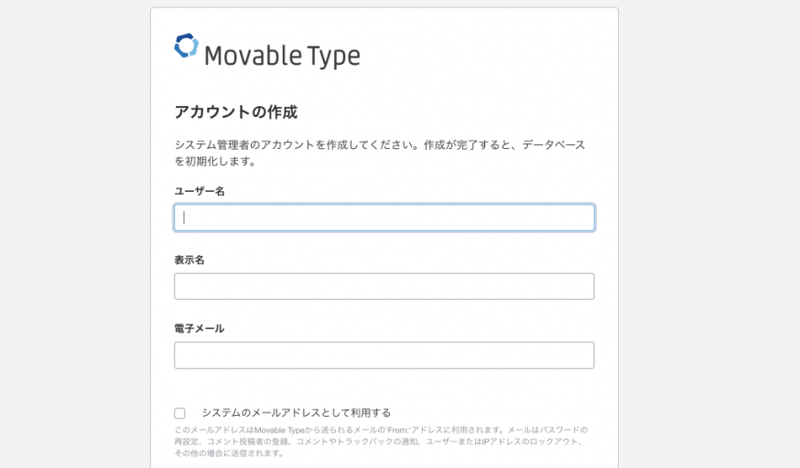This screenshot has height=468, width=800.
Task: Click the システムのメールアドレスとして利用する label
Action: (x=296, y=412)
